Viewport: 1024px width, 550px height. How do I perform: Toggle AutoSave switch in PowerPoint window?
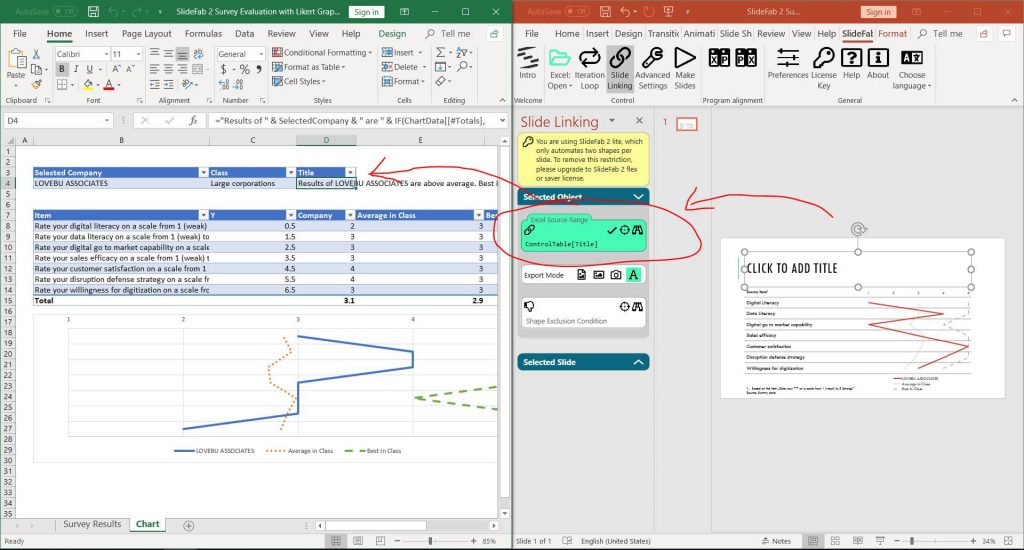point(577,12)
